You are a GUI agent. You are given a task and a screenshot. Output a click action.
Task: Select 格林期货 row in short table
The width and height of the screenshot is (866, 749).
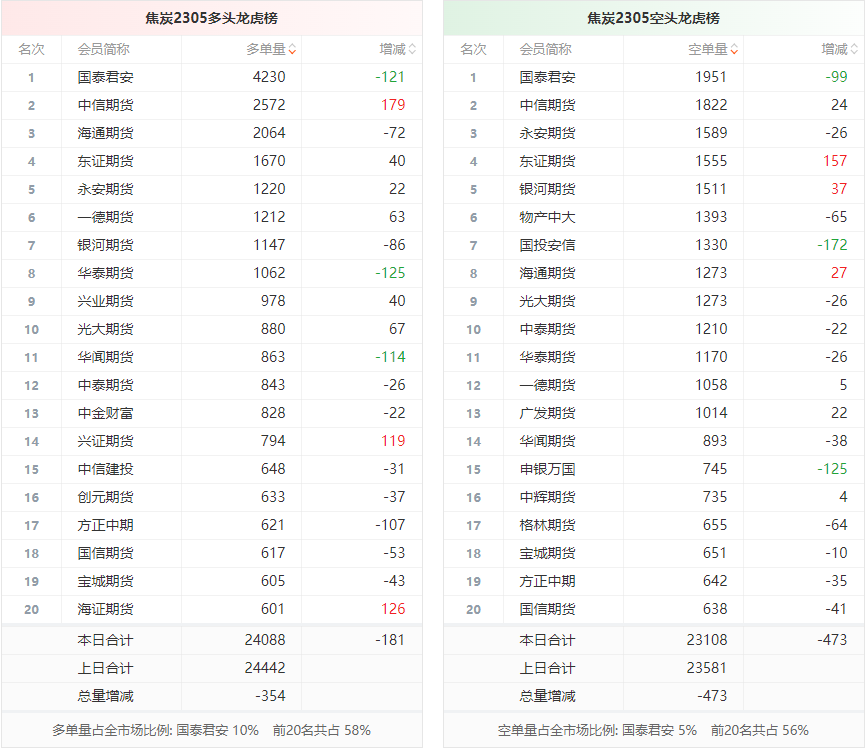tap(547, 525)
